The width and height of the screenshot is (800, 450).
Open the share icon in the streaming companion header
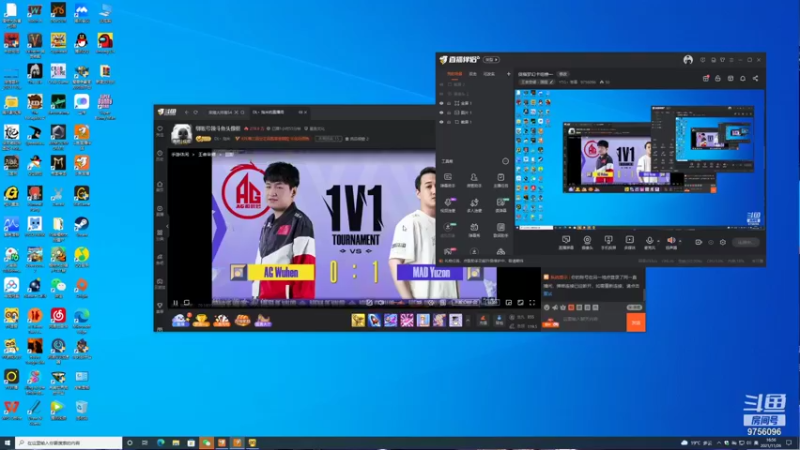(x=755, y=79)
